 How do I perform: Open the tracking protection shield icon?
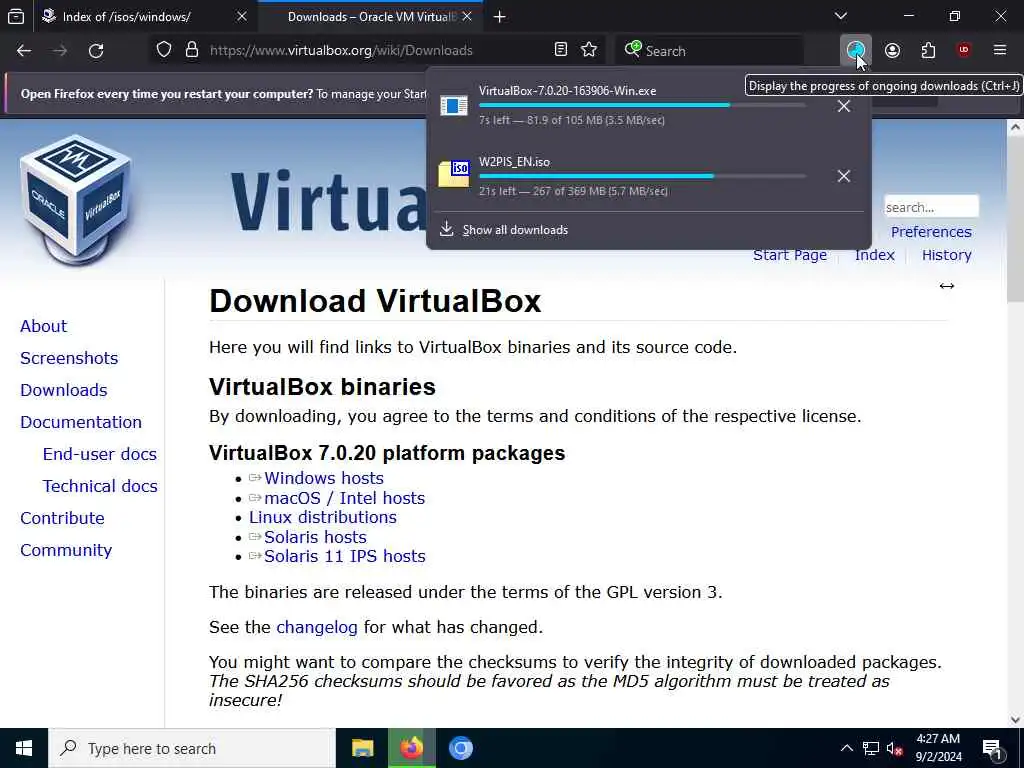[164, 50]
